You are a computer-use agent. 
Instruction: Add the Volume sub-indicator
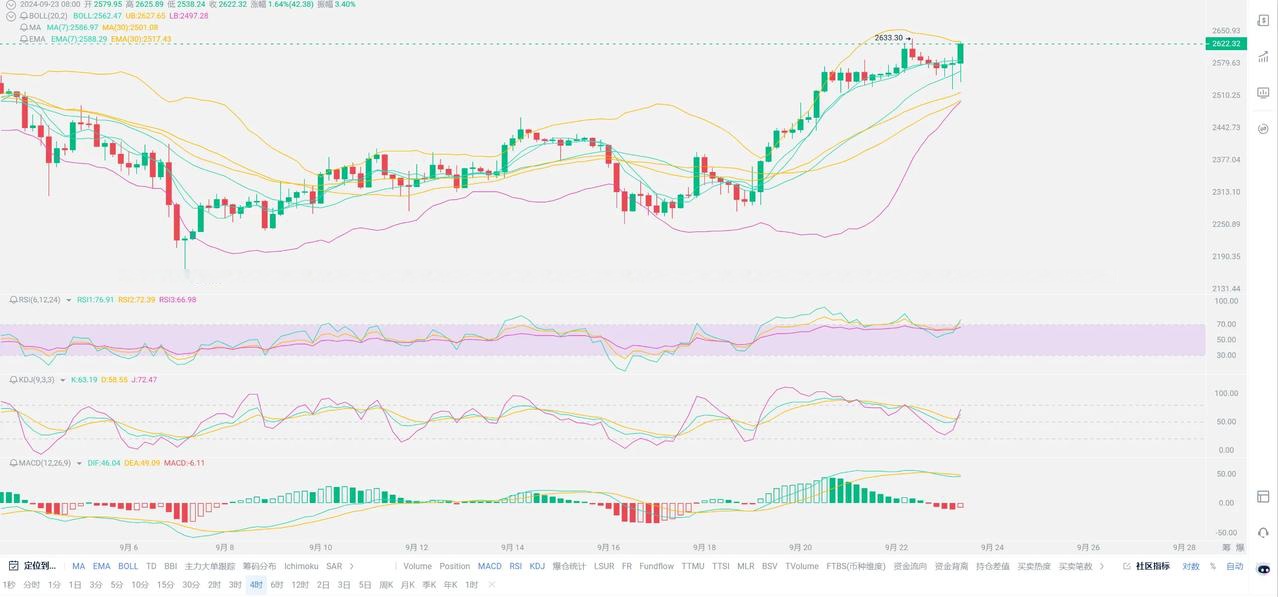417,566
